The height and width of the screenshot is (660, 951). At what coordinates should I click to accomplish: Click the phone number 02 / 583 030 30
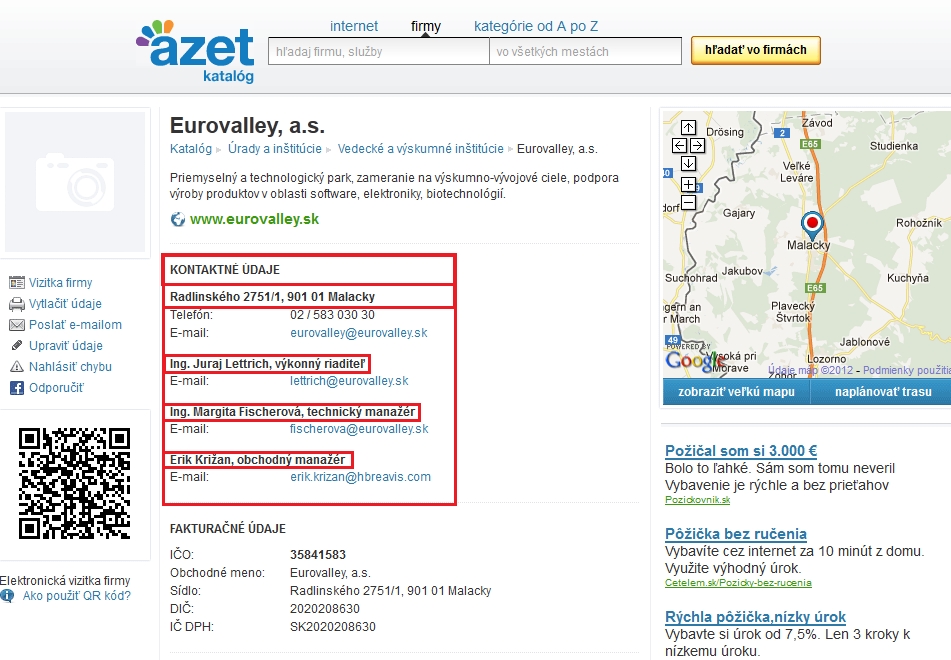[332, 315]
